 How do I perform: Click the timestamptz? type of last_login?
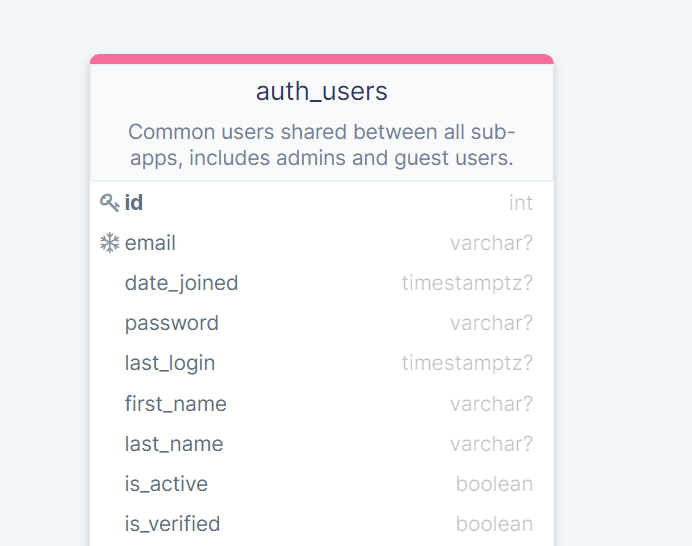pos(467,364)
